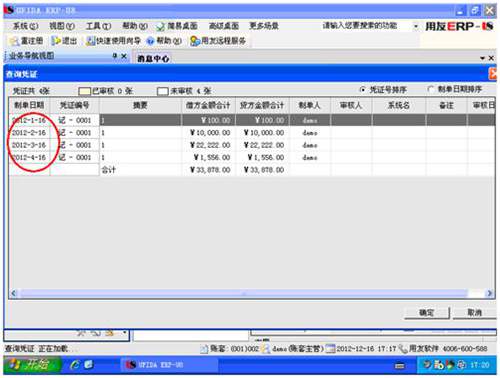Select the voucher row dated 2012-3-16

(252, 145)
